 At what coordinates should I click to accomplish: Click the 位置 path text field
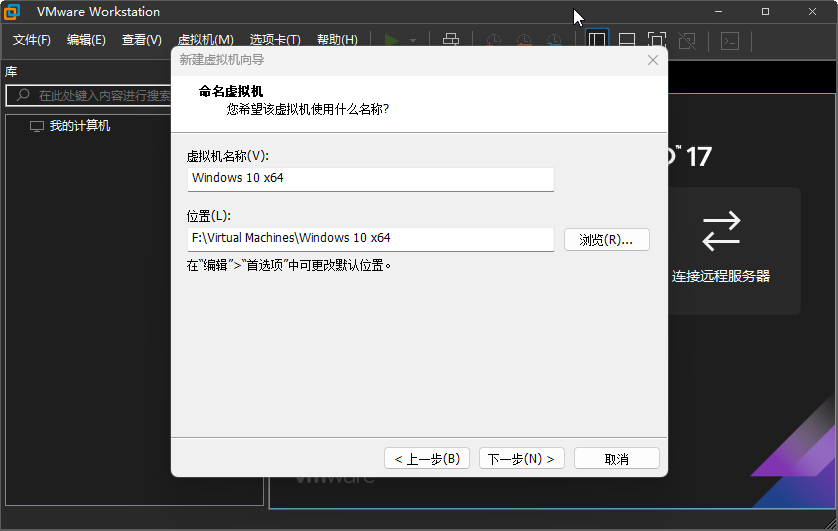click(x=370, y=238)
